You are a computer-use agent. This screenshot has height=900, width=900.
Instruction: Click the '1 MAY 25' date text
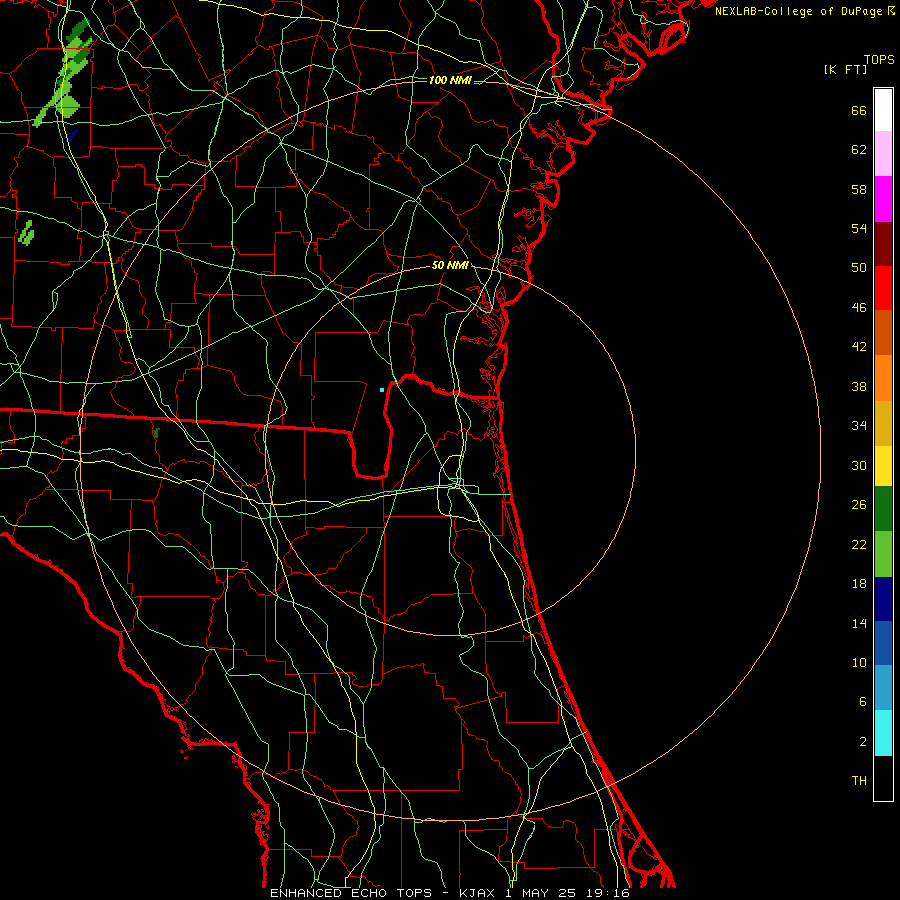coord(540,893)
